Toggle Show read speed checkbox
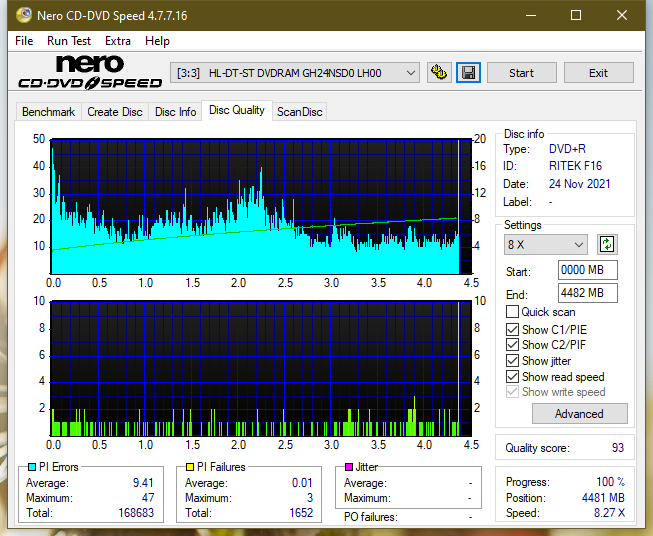This screenshot has height=536, width=653. [x=512, y=376]
